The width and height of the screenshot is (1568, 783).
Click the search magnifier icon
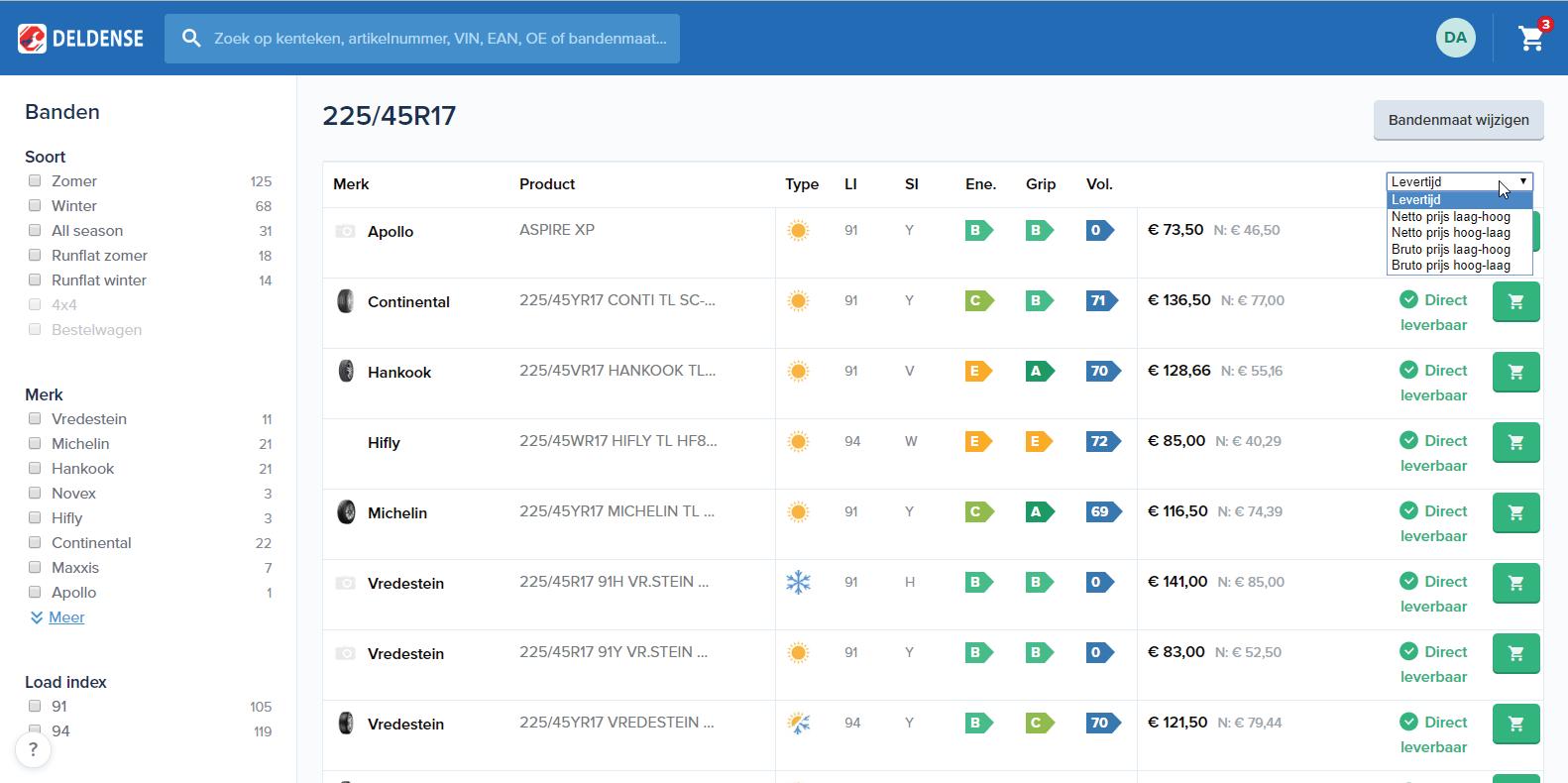click(x=191, y=39)
